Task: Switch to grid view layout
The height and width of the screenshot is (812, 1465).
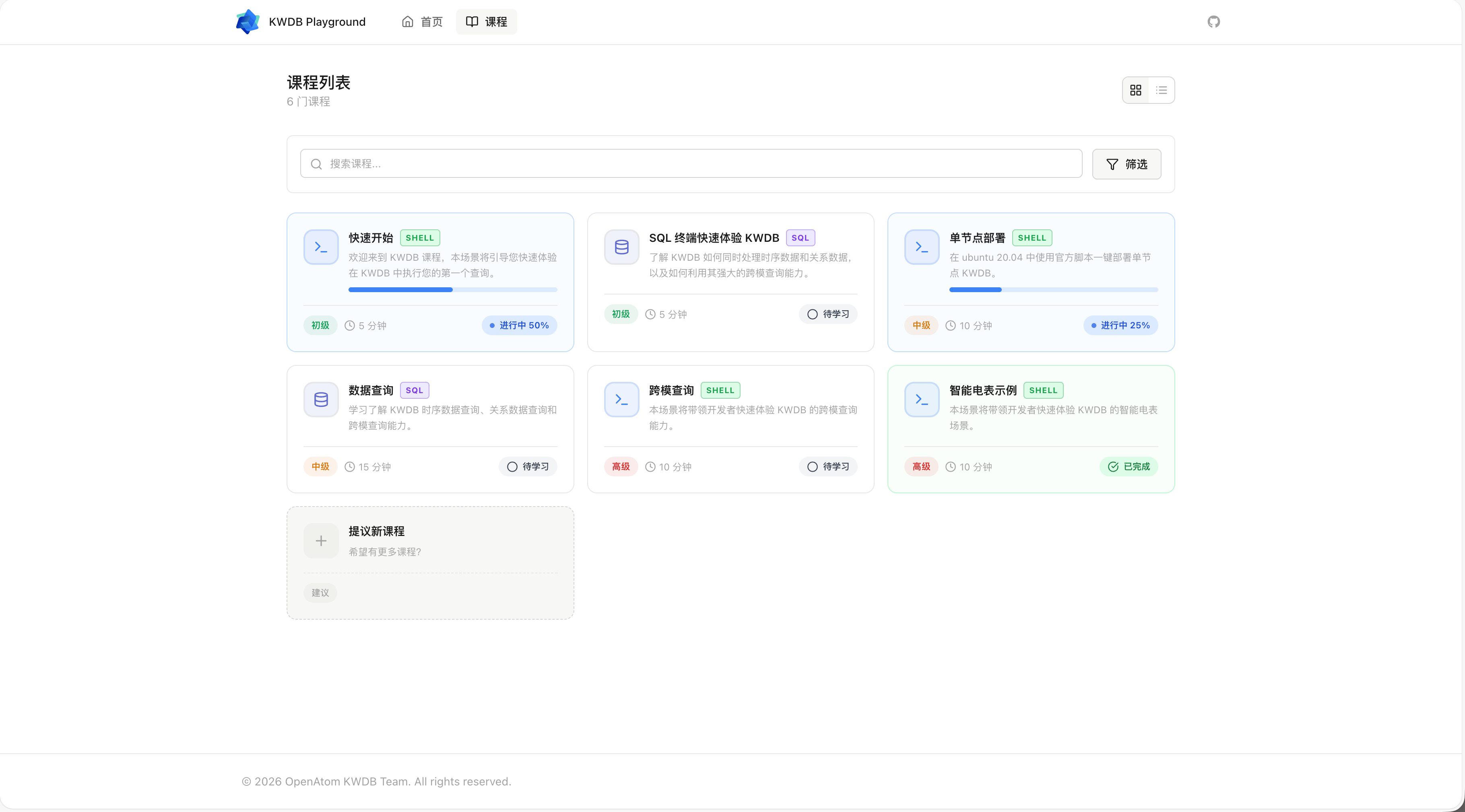Action: coord(1135,91)
